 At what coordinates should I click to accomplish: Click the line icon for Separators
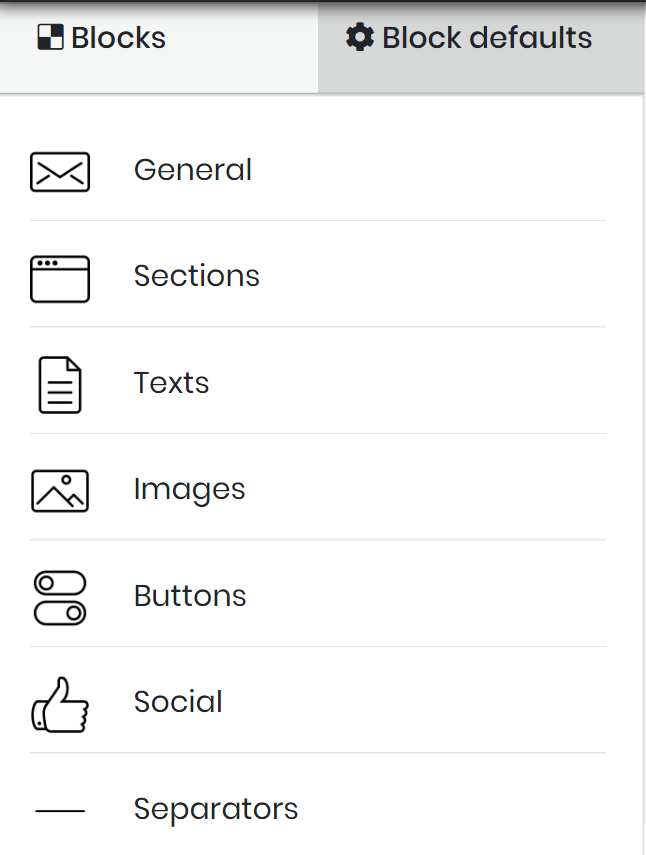pos(60,811)
